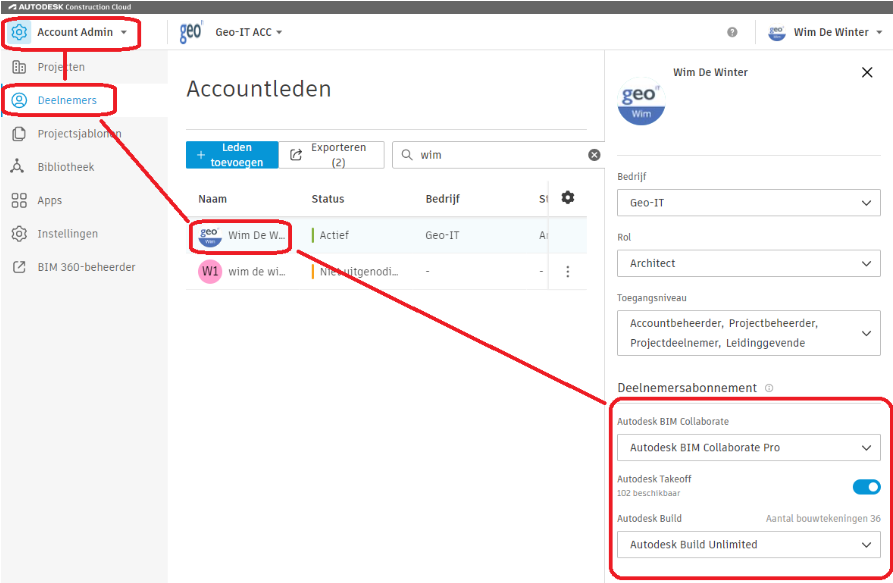893x583 pixels.
Task: Toggle the Autodesk Takeoff switch
Action: [866, 487]
